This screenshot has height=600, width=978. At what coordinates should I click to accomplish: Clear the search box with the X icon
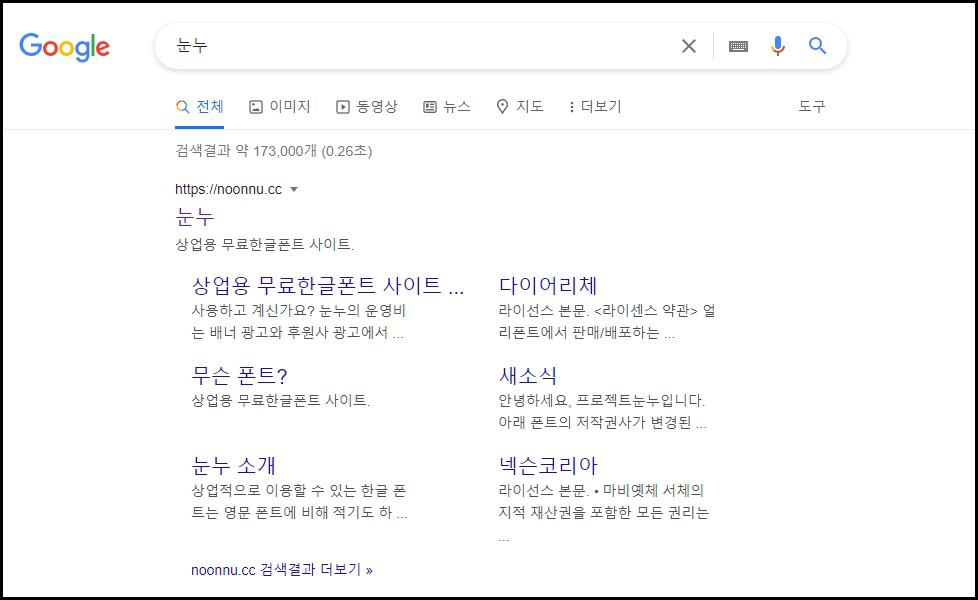pyautogui.click(x=689, y=46)
